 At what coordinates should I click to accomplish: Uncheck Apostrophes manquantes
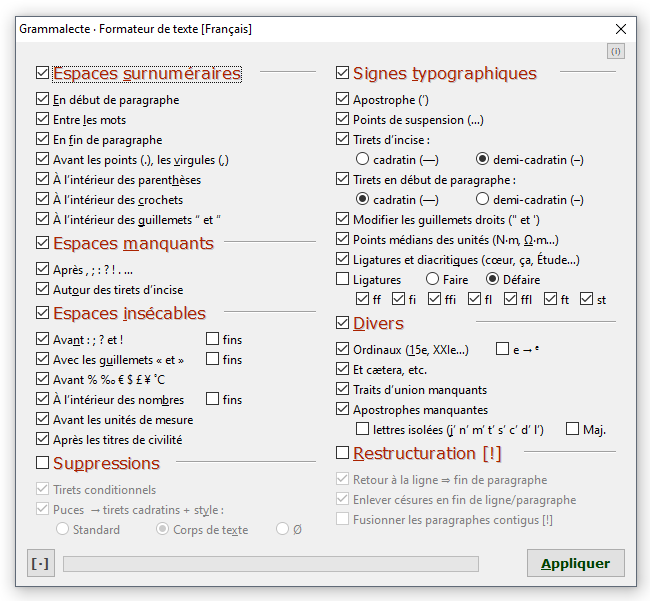[342, 409]
